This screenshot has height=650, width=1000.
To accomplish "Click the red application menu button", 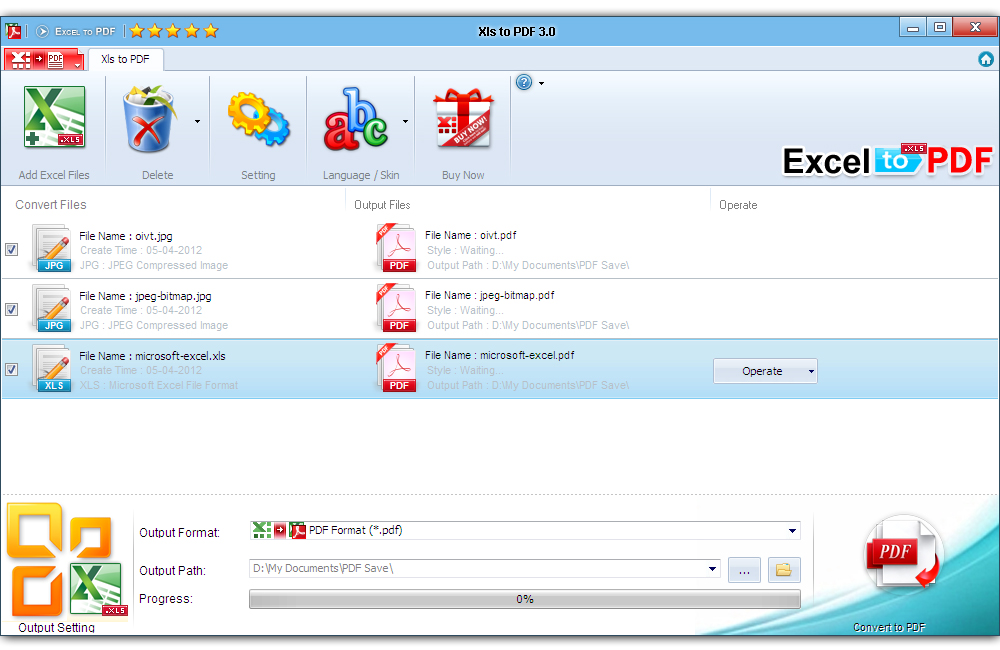I will (43, 60).
